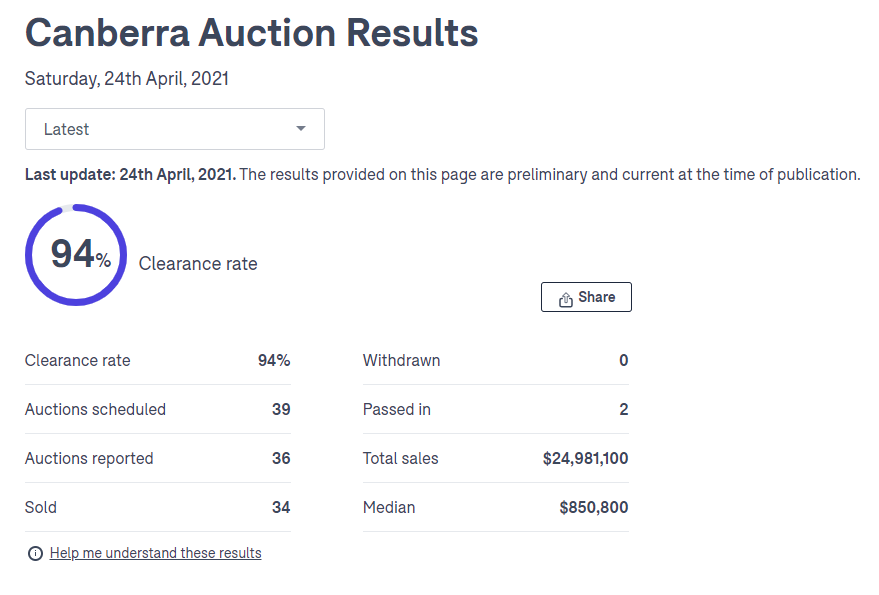Screen dimensions: 879x595
Task: Click the share icon in Share button
Action: click(566, 299)
